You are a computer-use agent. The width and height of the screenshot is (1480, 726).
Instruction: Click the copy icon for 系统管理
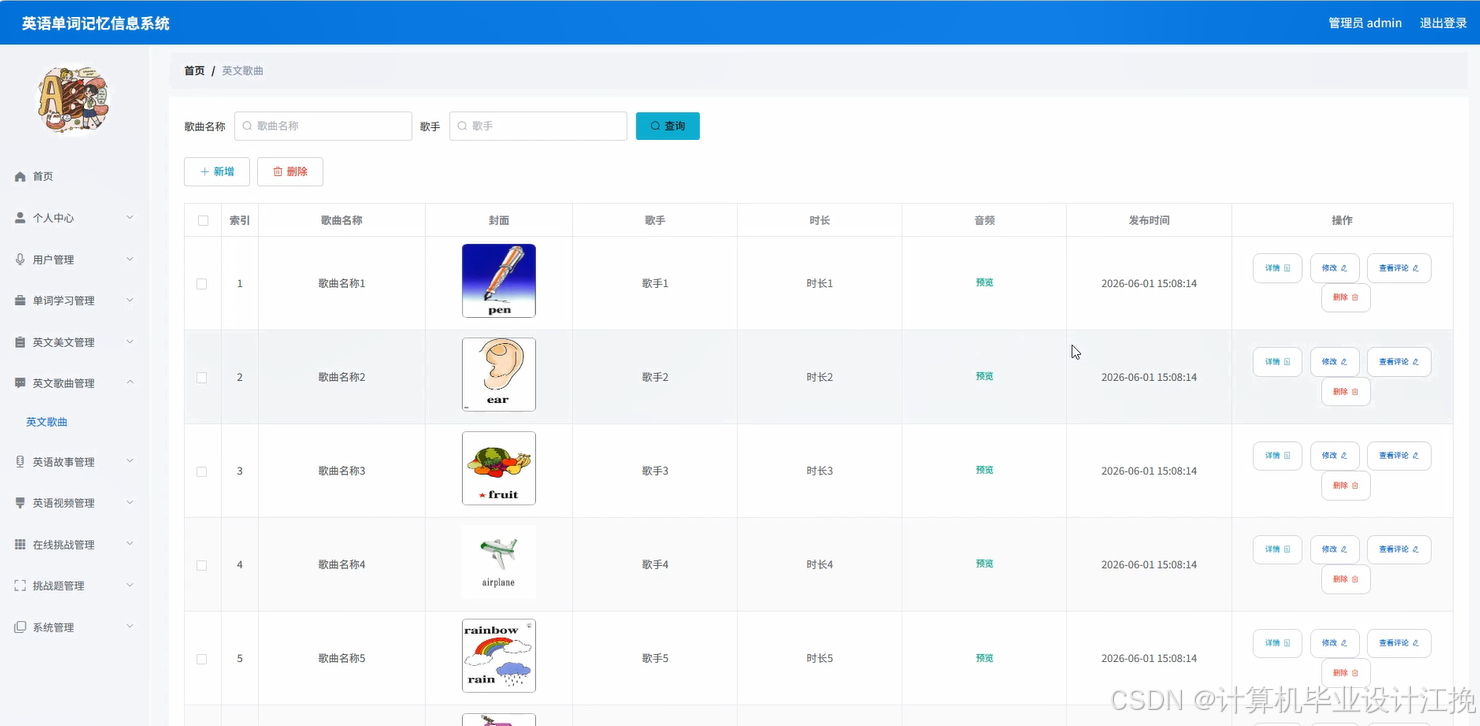(x=20, y=627)
